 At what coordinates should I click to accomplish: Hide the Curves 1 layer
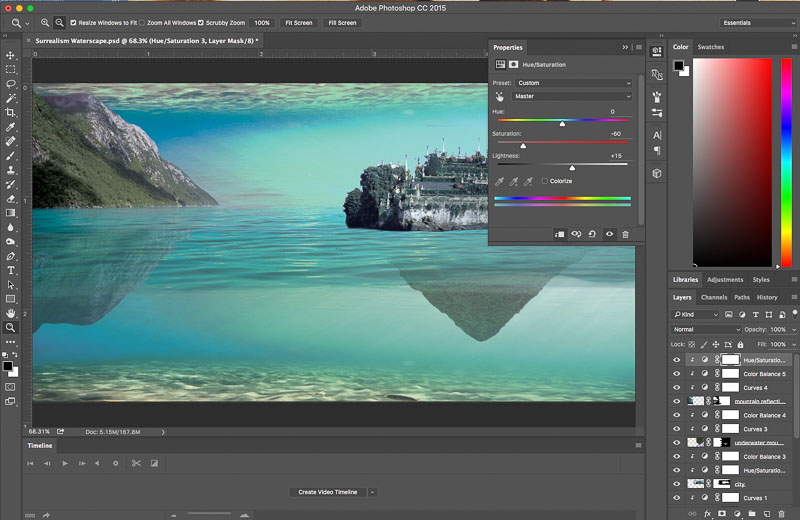click(677, 498)
